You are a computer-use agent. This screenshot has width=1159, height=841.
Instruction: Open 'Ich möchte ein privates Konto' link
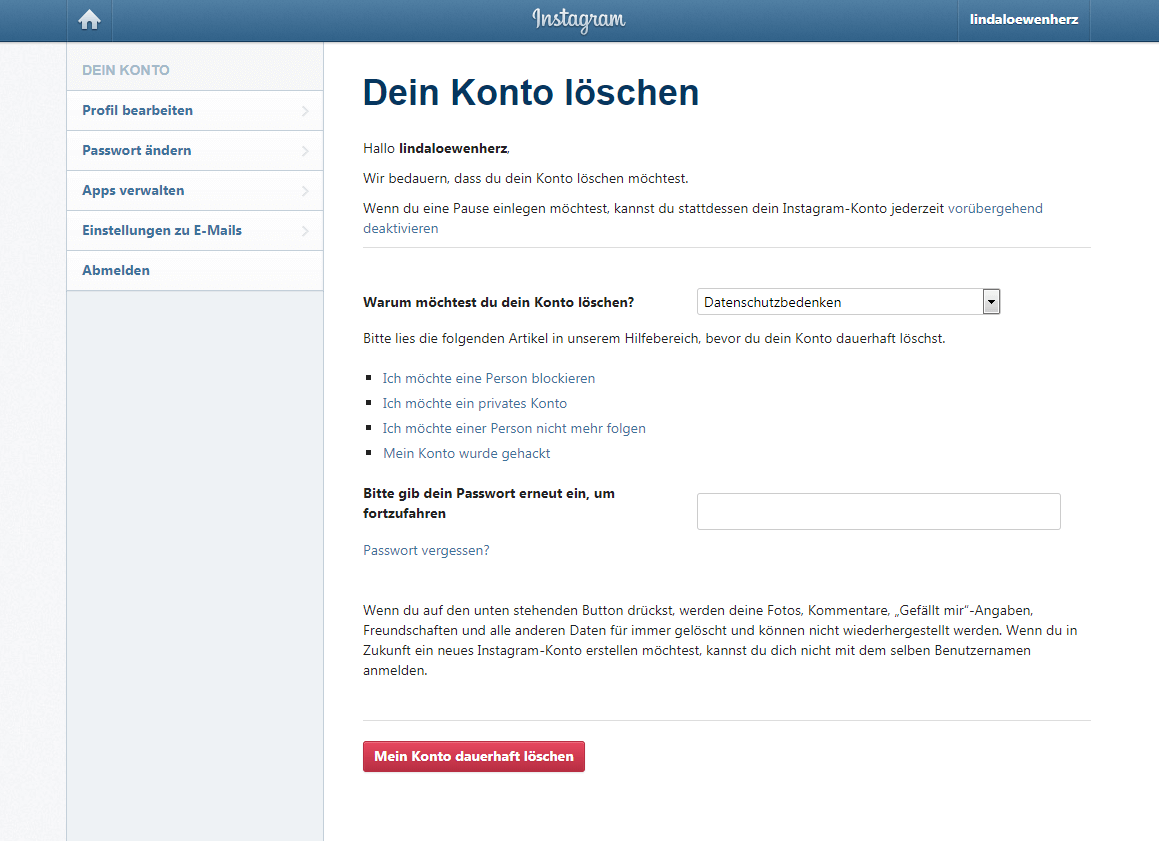tap(475, 403)
